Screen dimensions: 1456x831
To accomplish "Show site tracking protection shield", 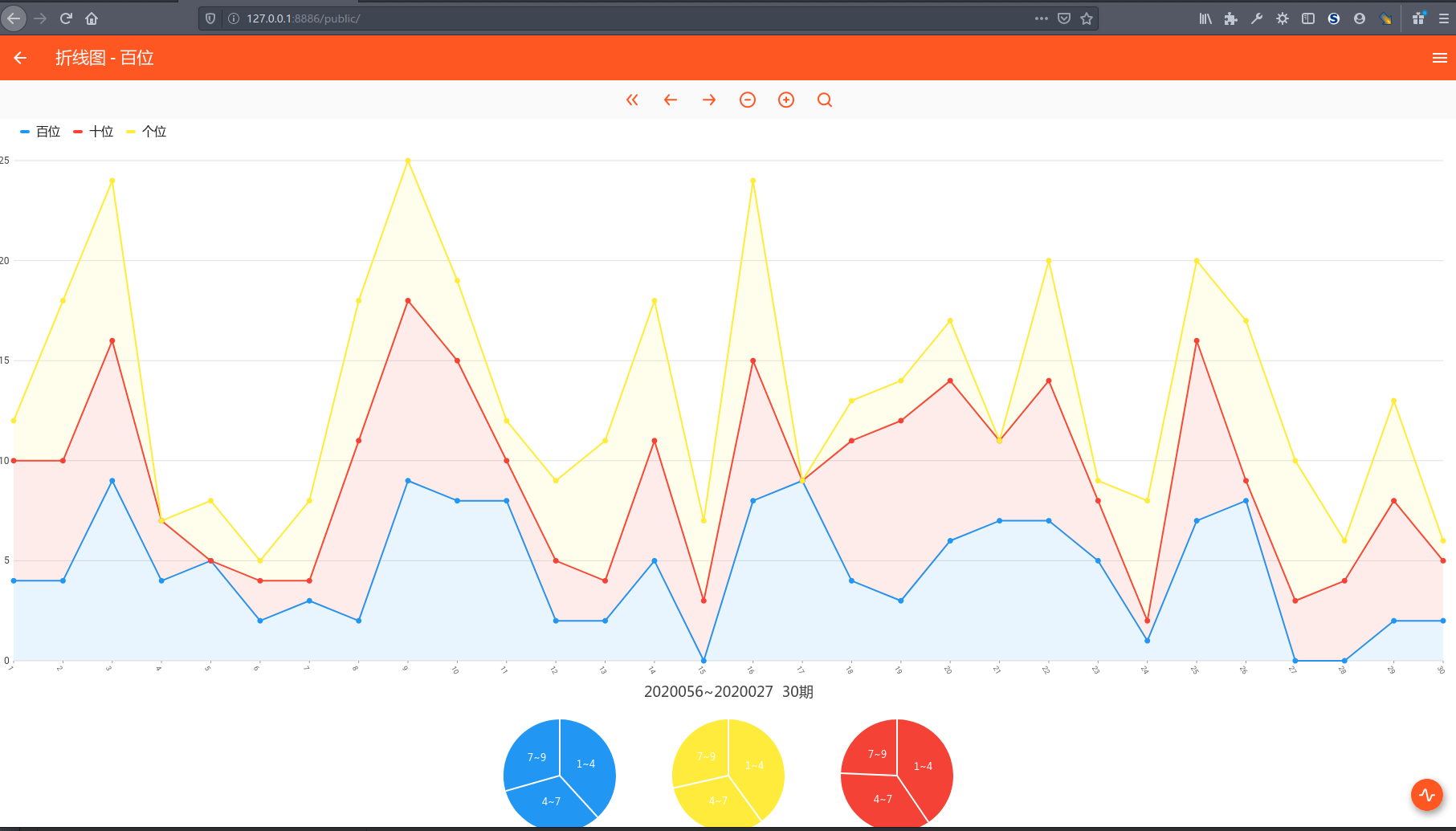I will tap(210, 18).
